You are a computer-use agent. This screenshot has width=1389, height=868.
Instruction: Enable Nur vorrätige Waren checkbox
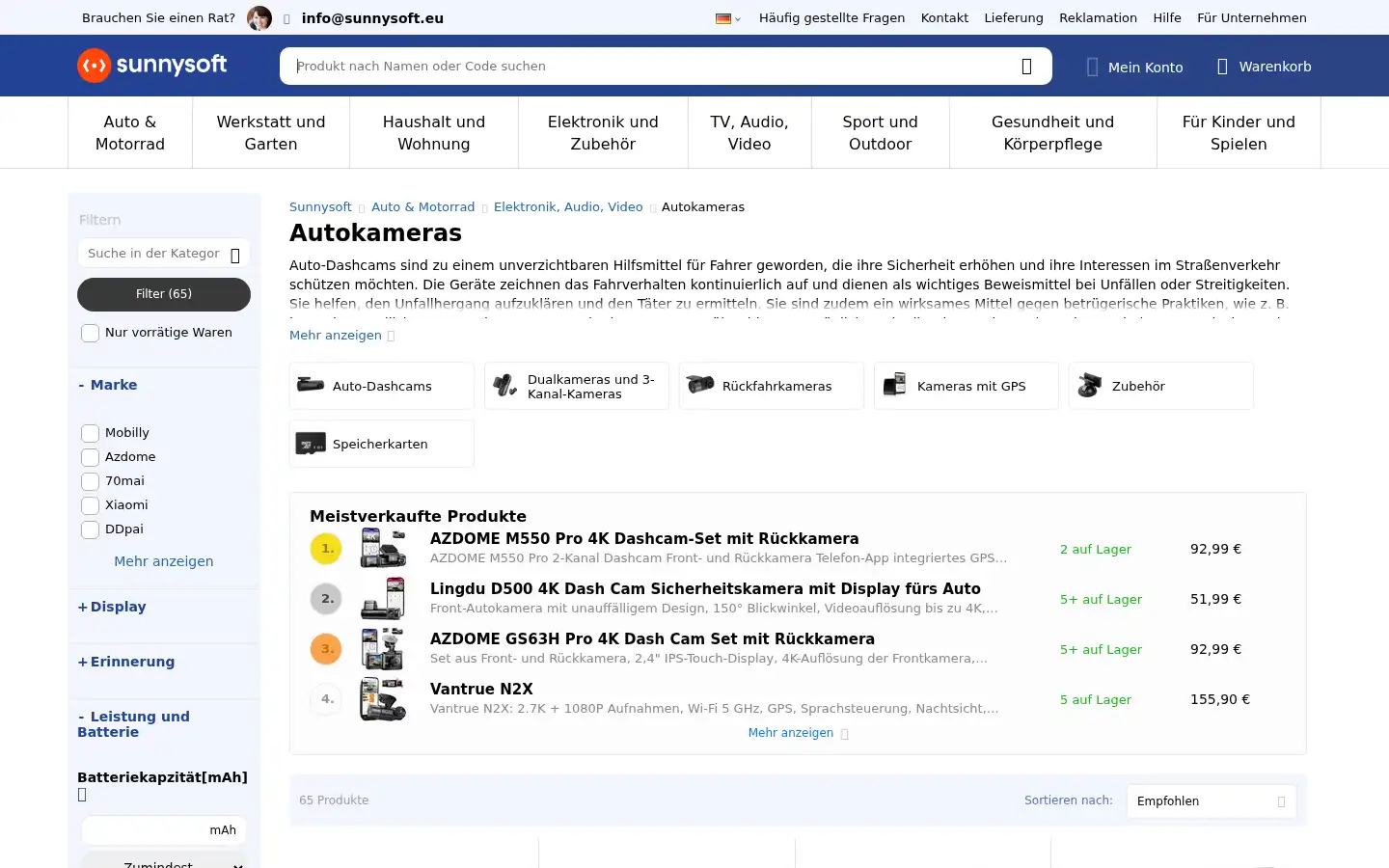point(90,333)
